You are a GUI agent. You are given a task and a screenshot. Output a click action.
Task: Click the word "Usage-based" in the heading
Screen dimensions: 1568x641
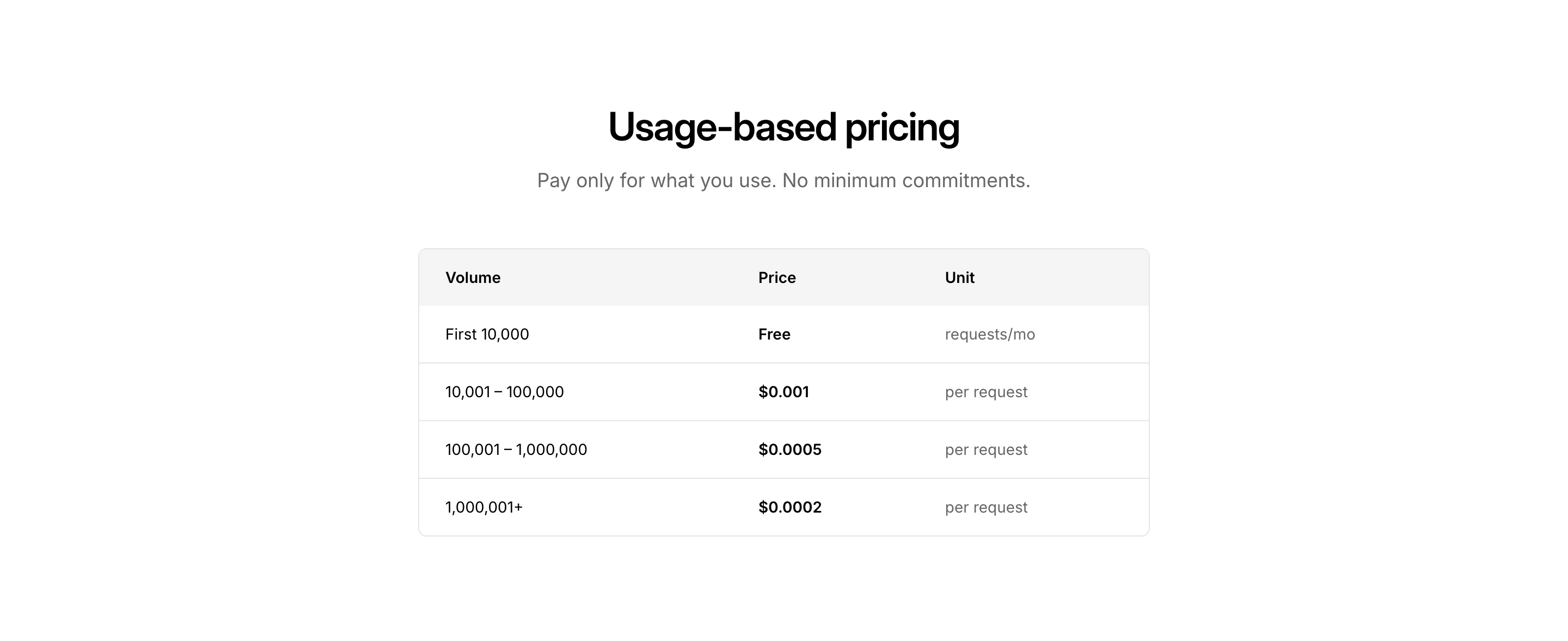[x=722, y=127]
